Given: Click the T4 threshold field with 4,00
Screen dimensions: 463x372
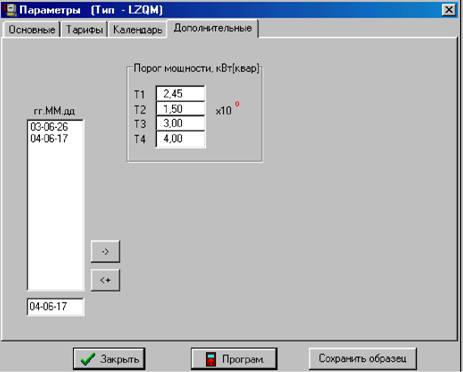Looking at the screenshot, I should (180, 139).
